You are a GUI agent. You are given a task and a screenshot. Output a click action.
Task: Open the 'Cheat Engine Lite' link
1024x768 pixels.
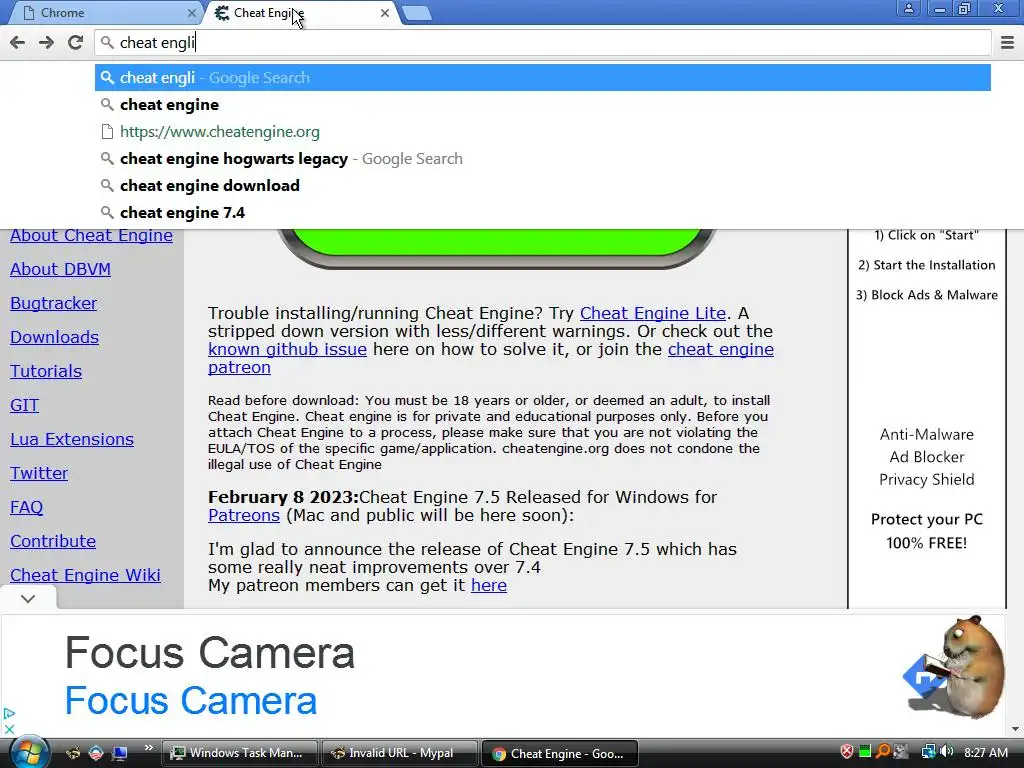(x=653, y=313)
